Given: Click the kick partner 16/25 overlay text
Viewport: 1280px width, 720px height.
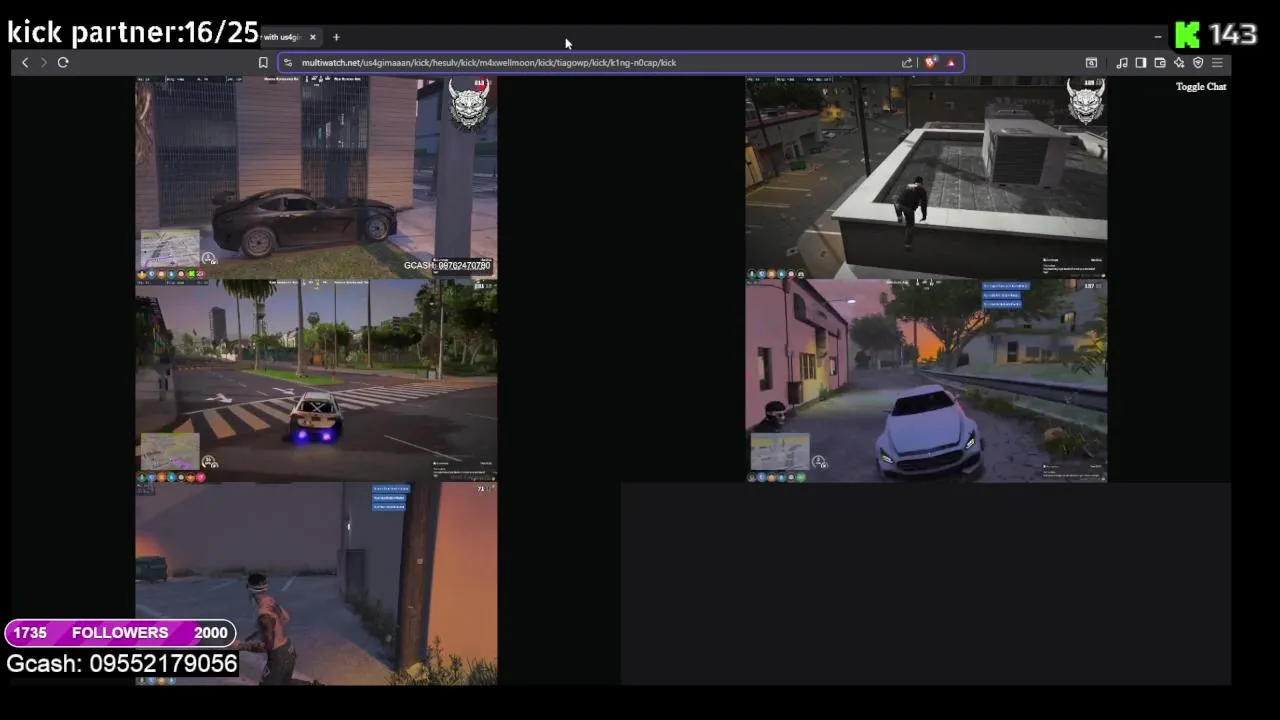Looking at the screenshot, I should pyautogui.click(x=132, y=32).
